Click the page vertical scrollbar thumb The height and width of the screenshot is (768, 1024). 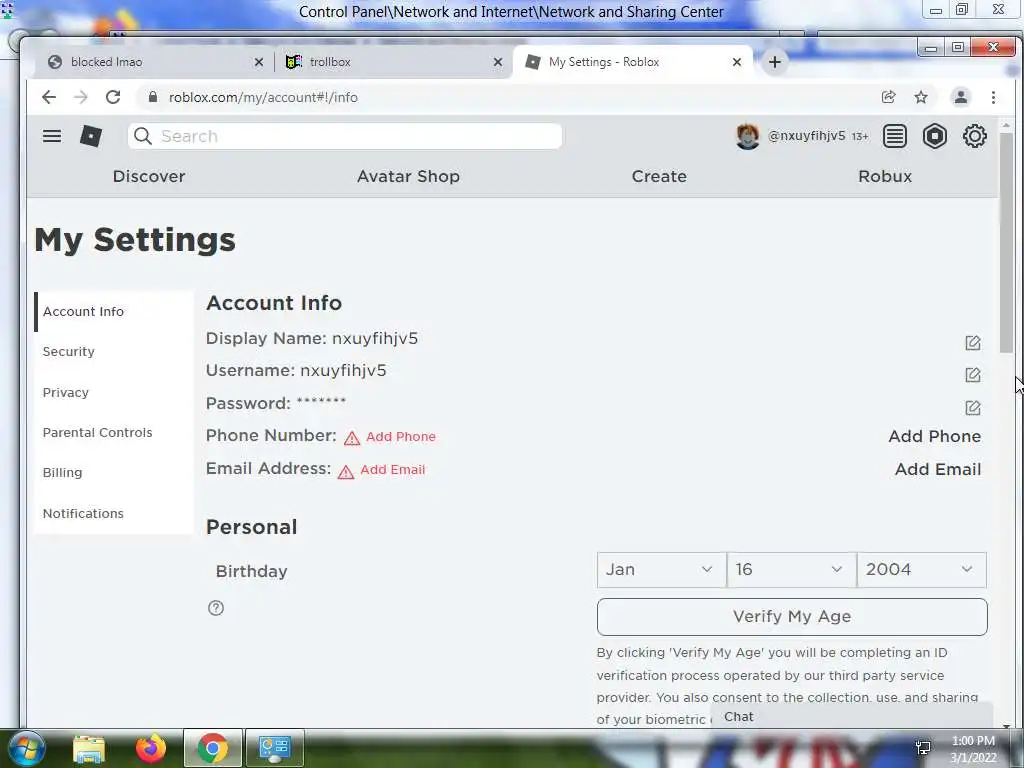tap(1006, 242)
